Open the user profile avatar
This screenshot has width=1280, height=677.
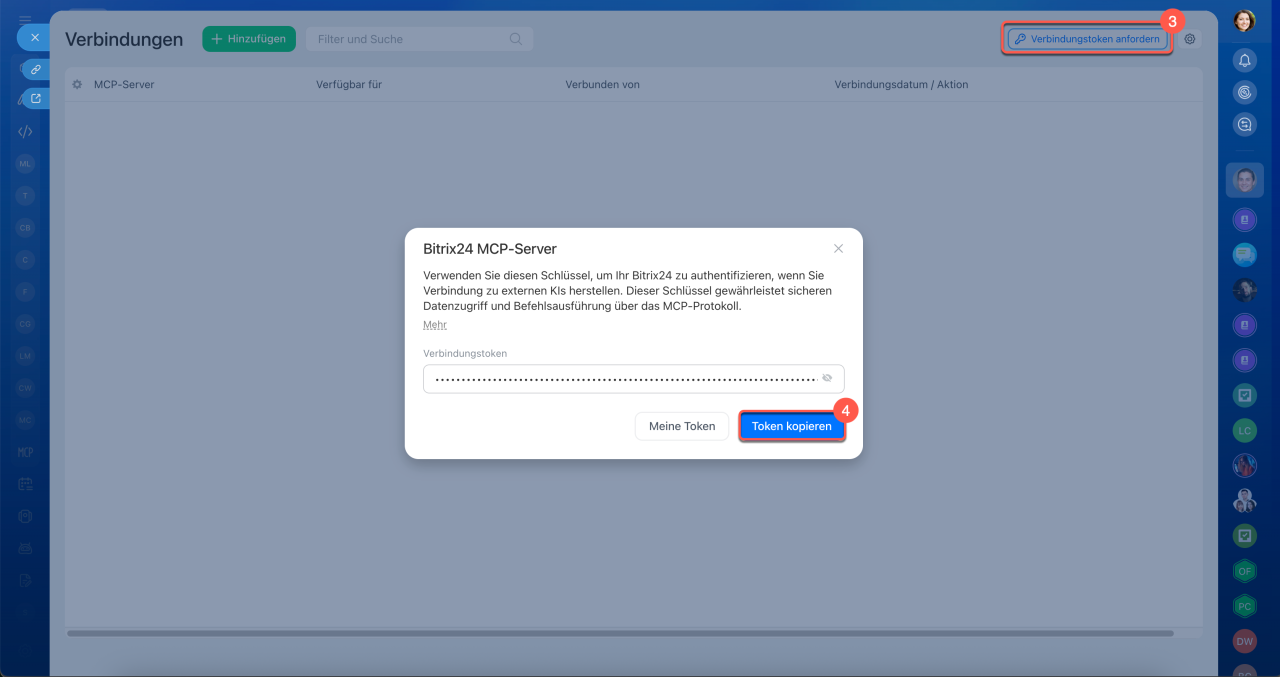[1244, 21]
